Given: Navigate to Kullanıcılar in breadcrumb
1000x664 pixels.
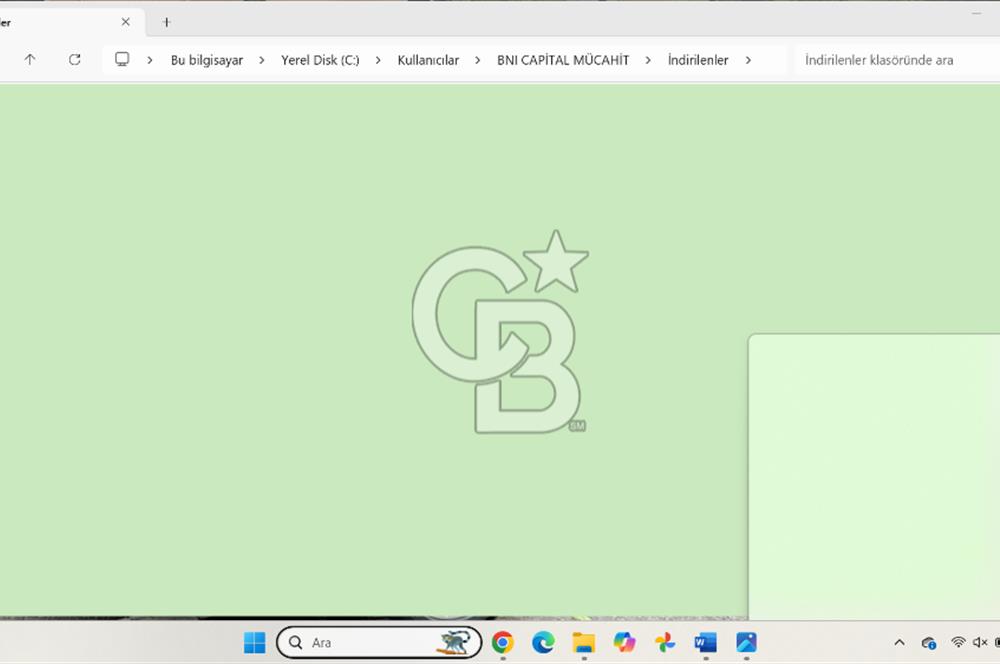Looking at the screenshot, I should 428,60.
